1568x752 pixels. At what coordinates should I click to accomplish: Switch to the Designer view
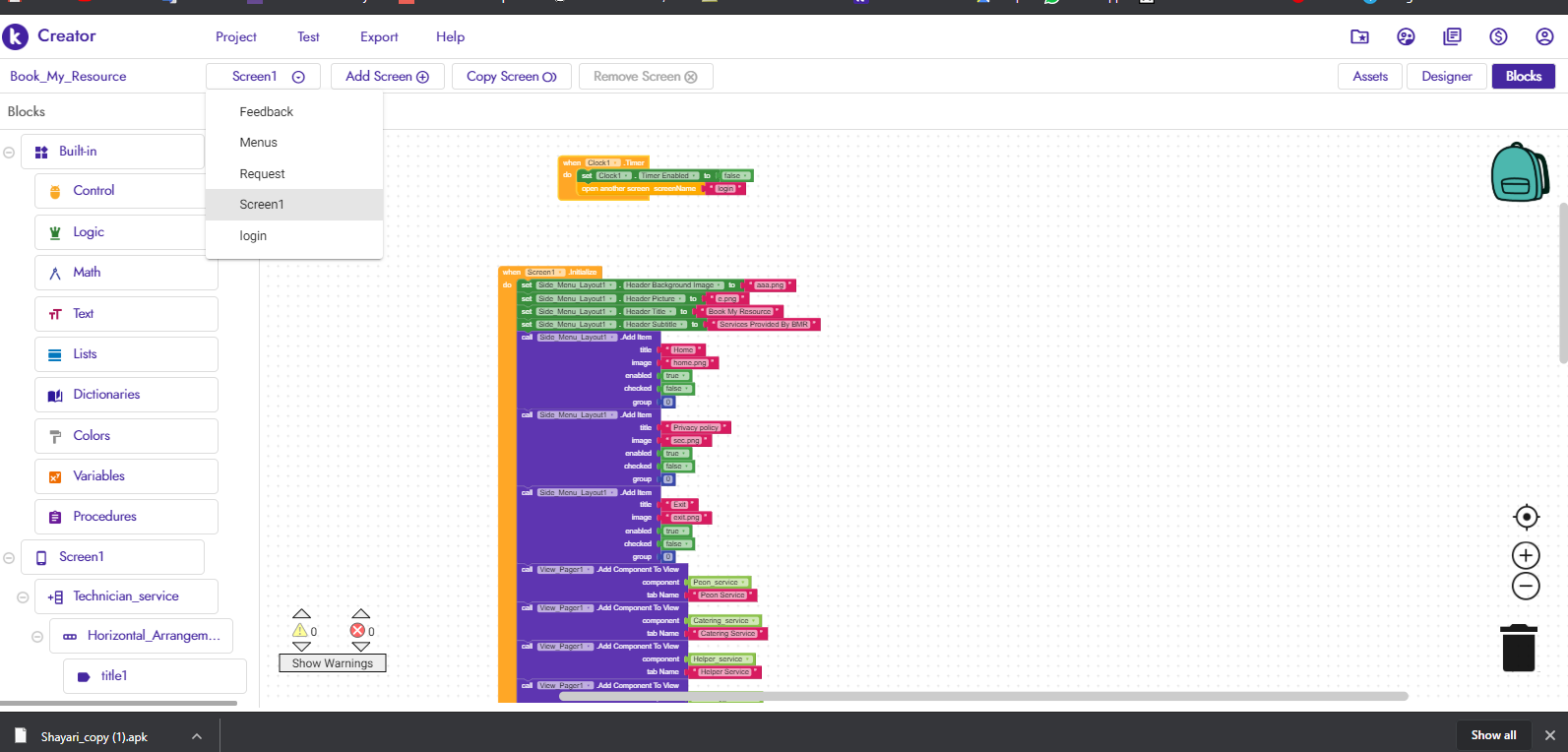tap(1446, 77)
